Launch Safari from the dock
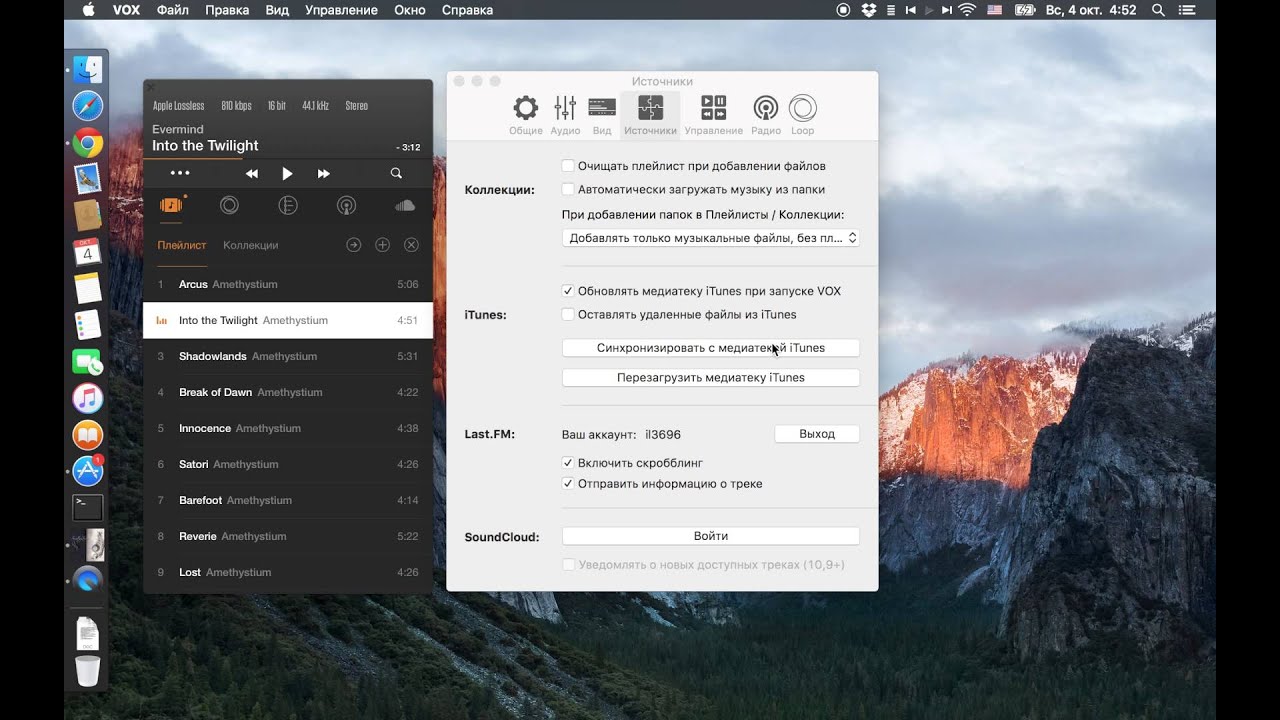The width and height of the screenshot is (1280, 720). 88,106
